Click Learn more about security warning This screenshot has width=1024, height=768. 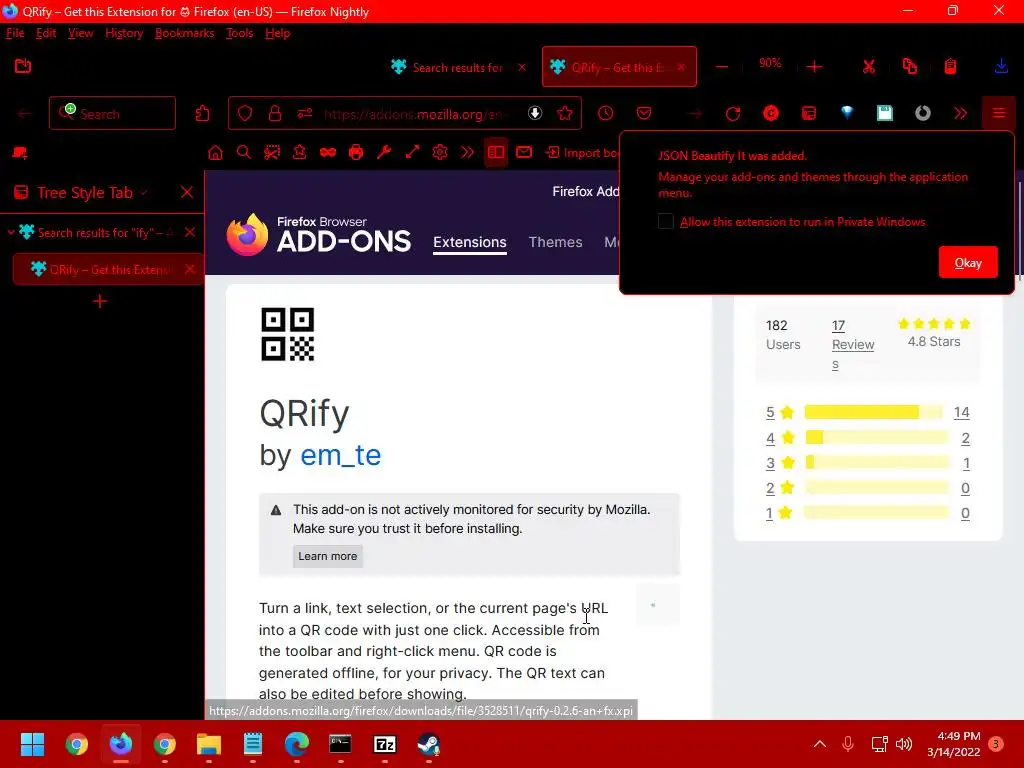[328, 556]
